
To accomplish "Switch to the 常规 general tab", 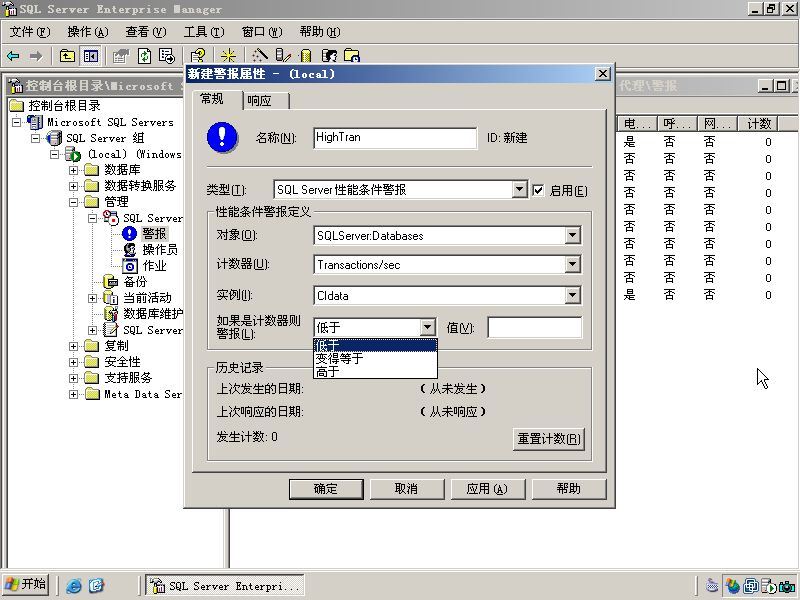I will pos(218,99).
